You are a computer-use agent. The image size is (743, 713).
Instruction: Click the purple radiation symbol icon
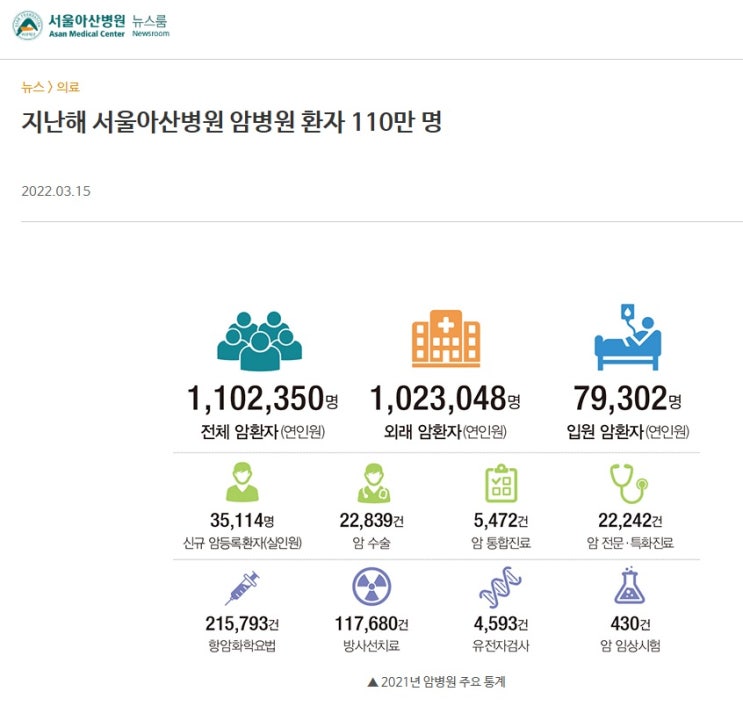(x=372, y=587)
